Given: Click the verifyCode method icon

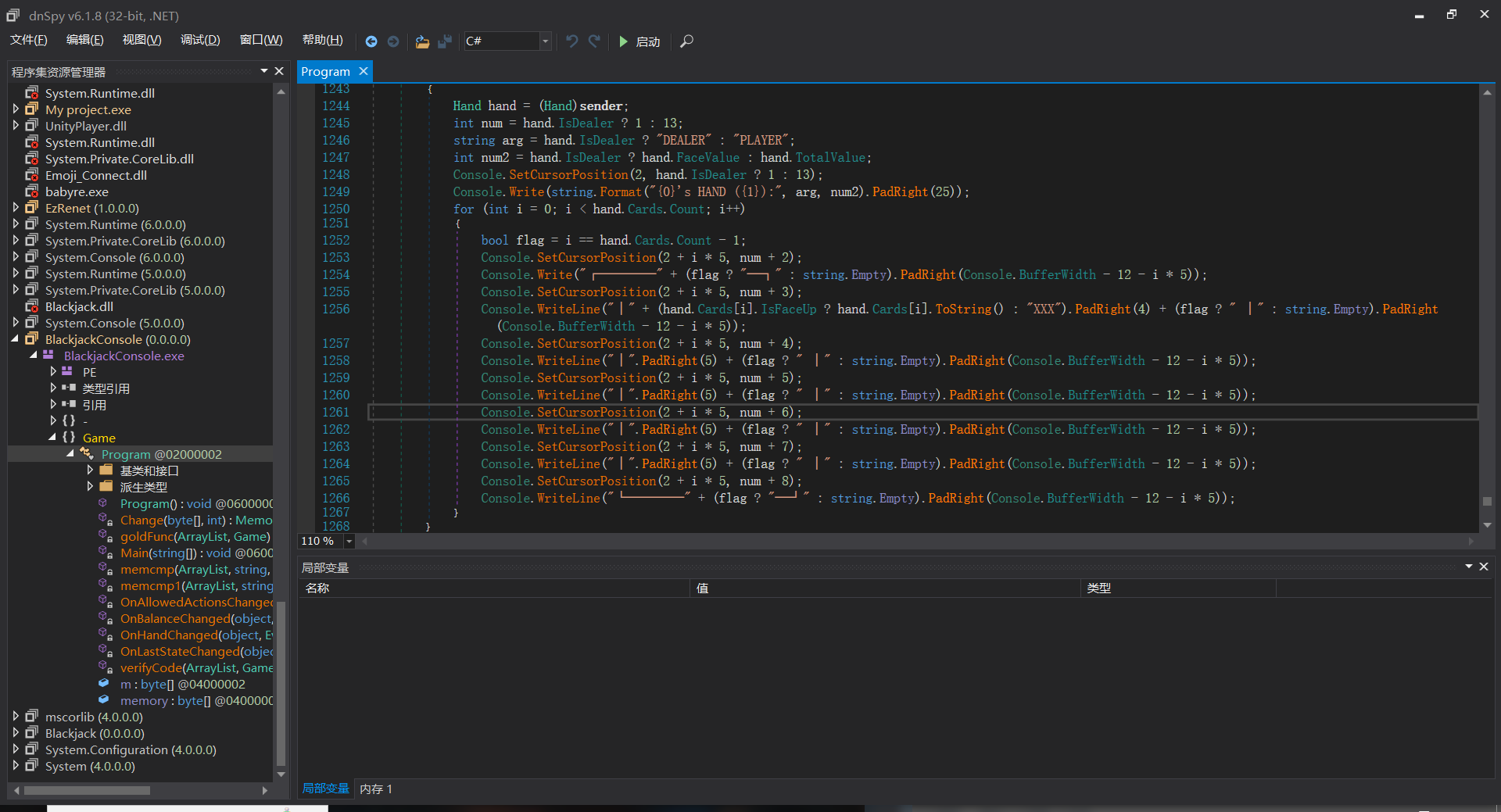Looking at the screenshot, I should tap(105, 667).
